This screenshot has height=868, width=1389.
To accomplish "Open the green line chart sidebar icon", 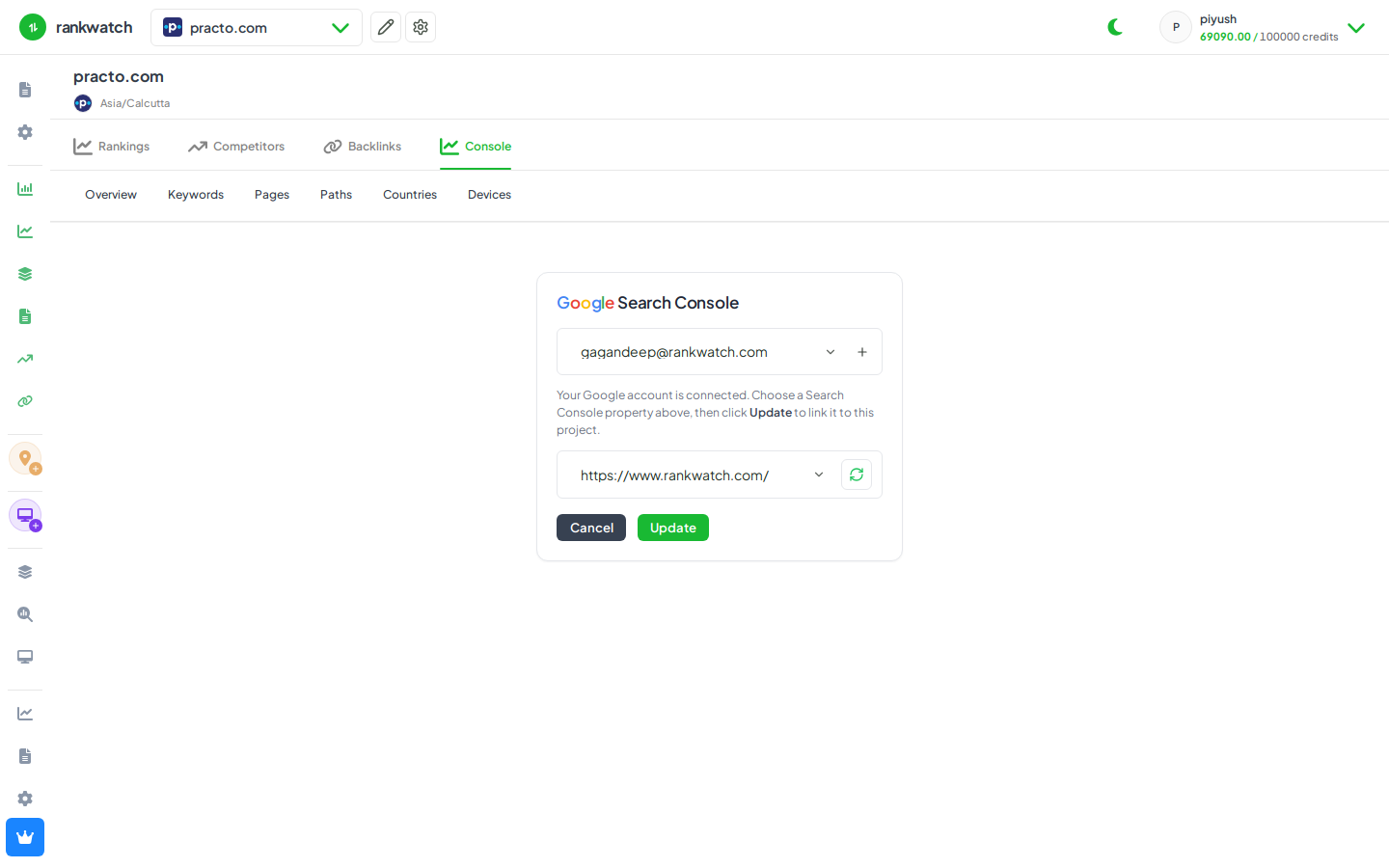I will tap(25, 231).
